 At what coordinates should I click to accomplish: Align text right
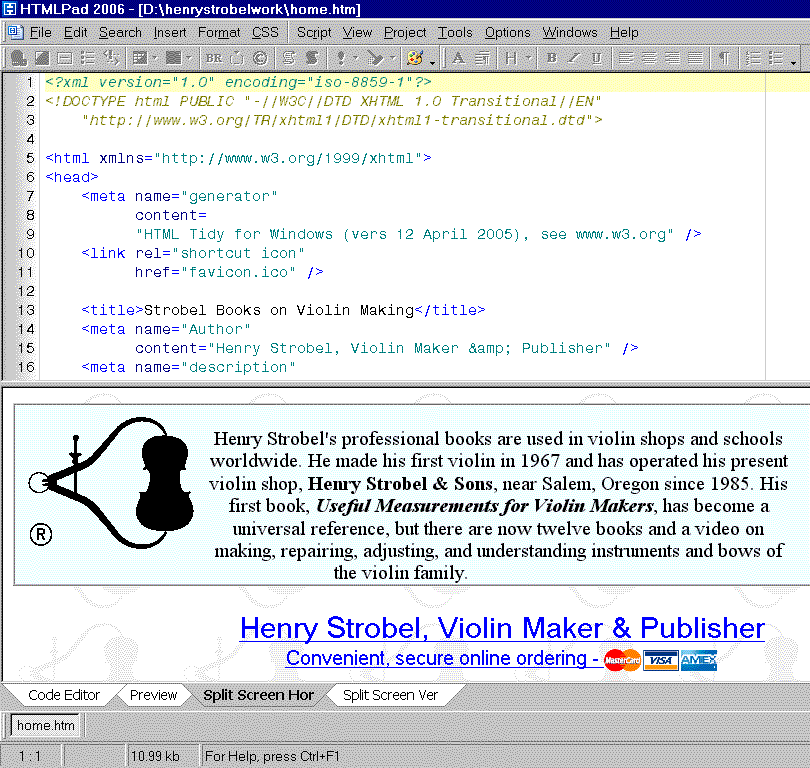pyautogui.click(x=672, y=58)
